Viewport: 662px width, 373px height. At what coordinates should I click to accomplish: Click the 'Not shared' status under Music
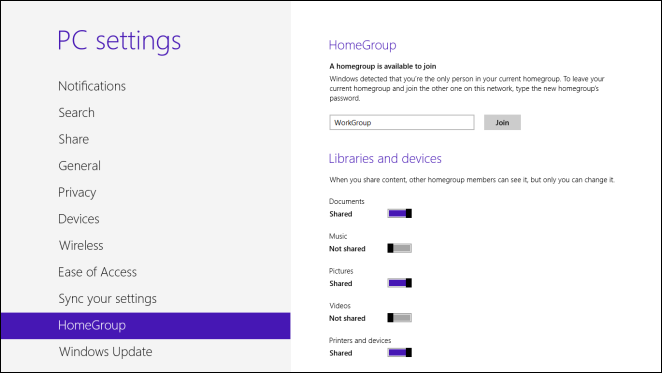pos(347,249)
